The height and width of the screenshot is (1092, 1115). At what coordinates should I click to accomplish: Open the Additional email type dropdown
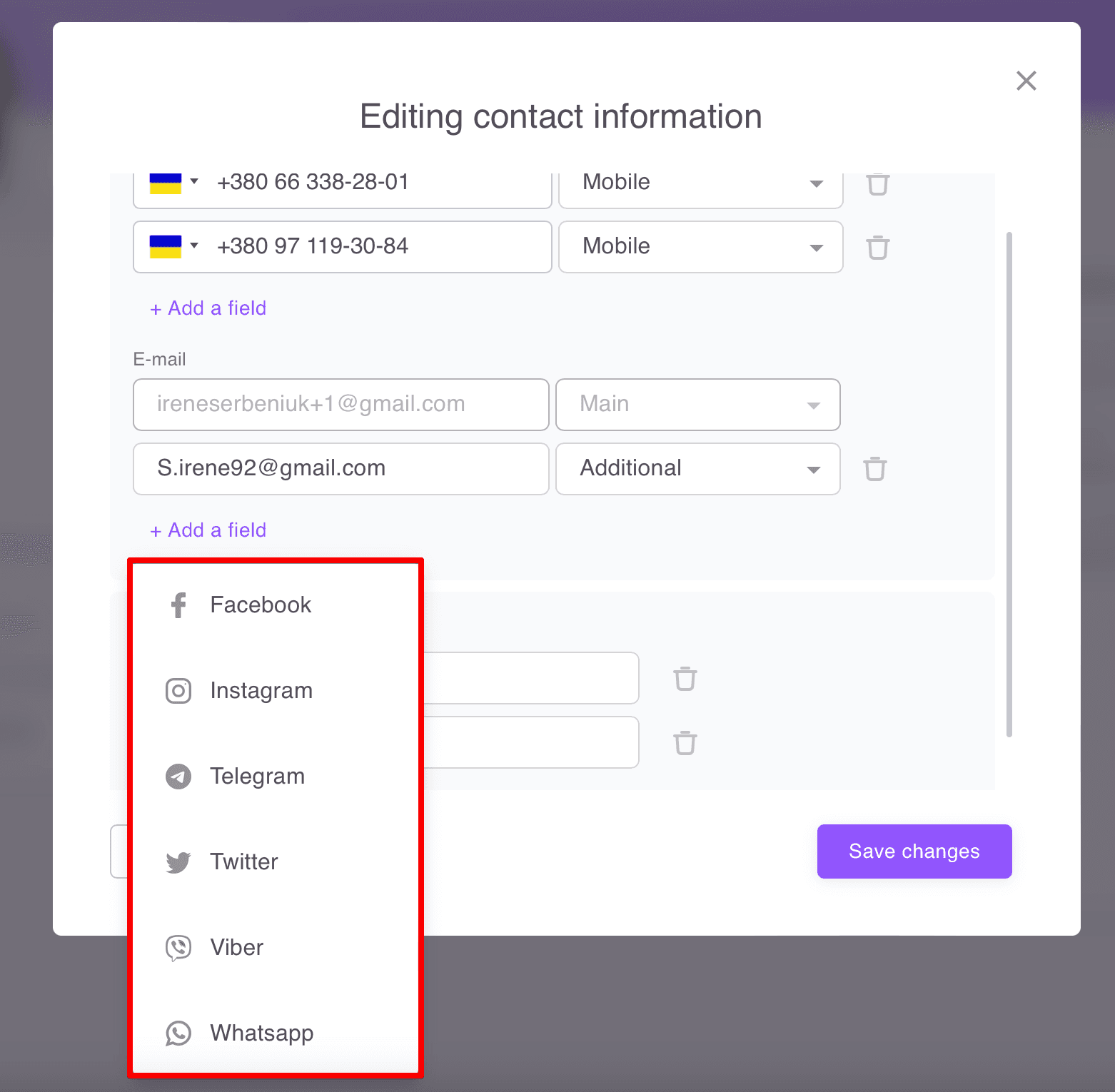coord(697,469)
